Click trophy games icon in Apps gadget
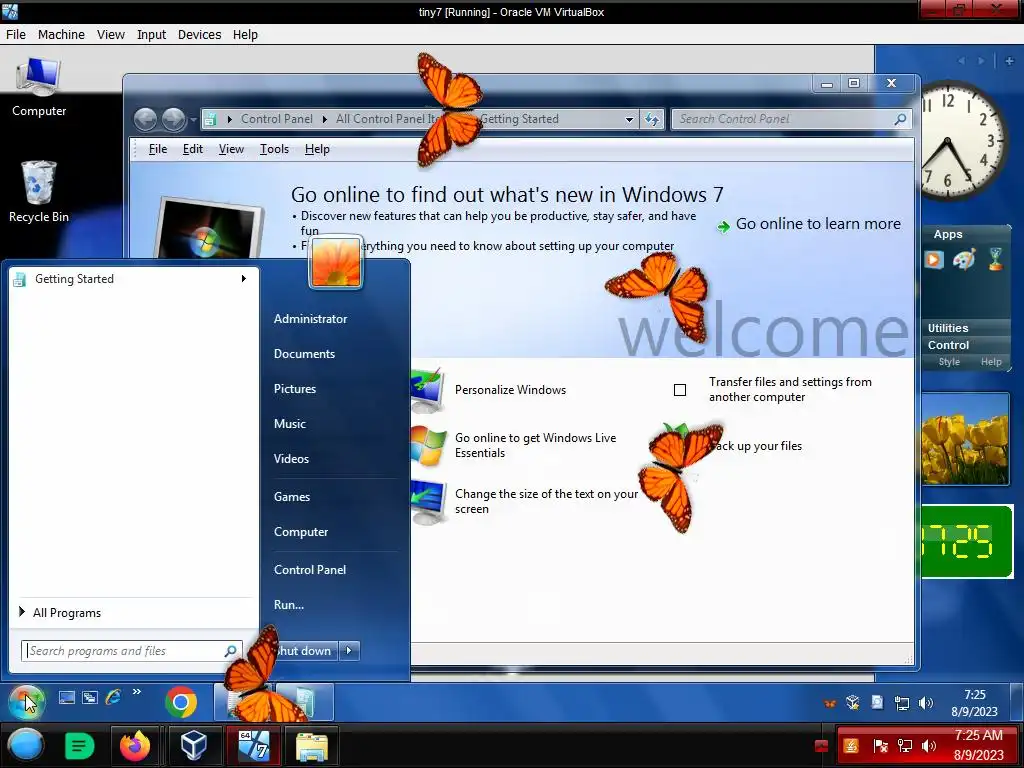The image size is (1024, 768). (x=995, y=259)
